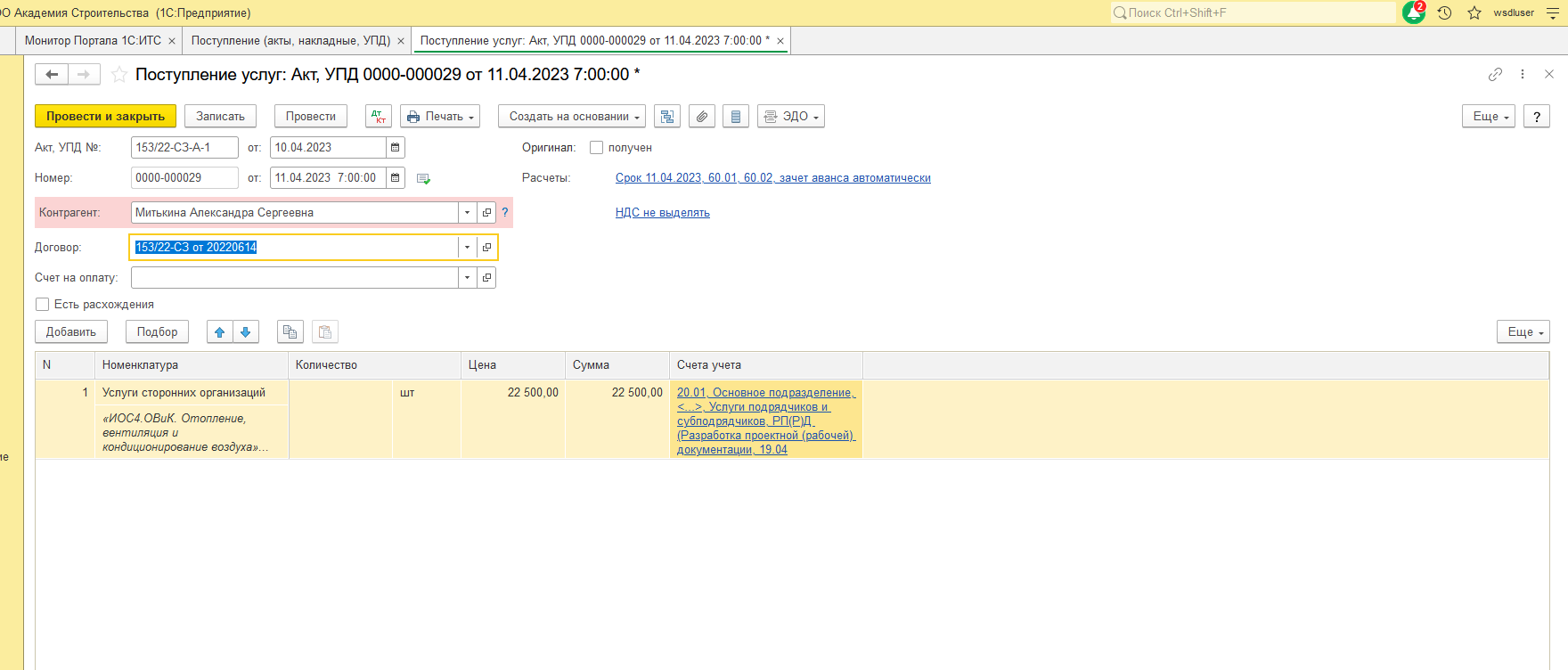
Task: Switch to Монитор Портала 1С:ИТС tab
Action: [x=93, y=41]
